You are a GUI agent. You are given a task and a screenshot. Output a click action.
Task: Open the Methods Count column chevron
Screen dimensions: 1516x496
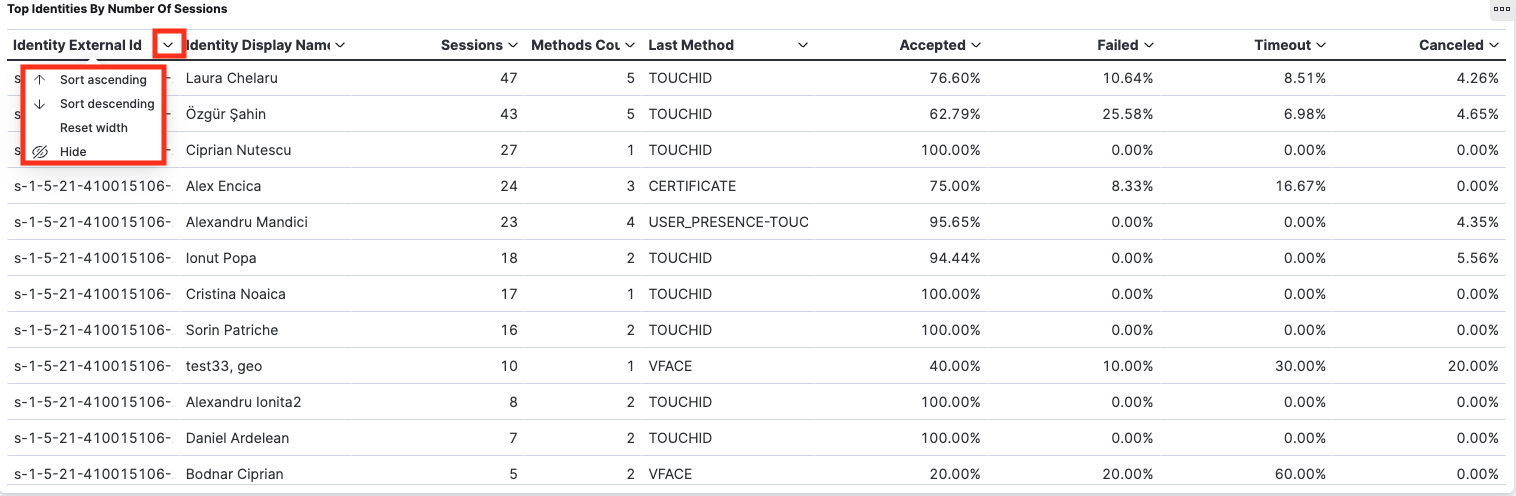630,45
